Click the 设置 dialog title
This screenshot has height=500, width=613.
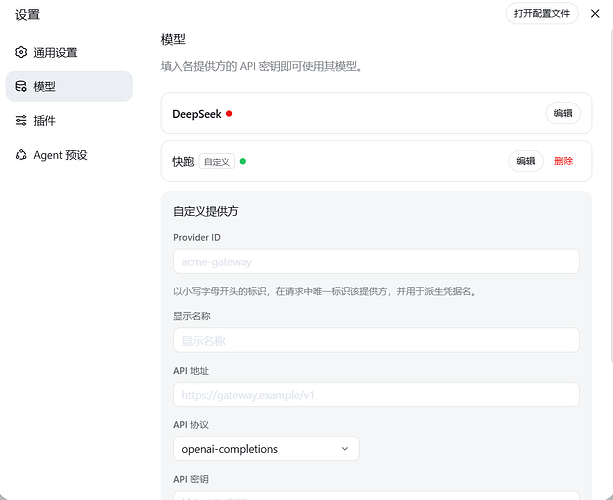pos(27,15)
